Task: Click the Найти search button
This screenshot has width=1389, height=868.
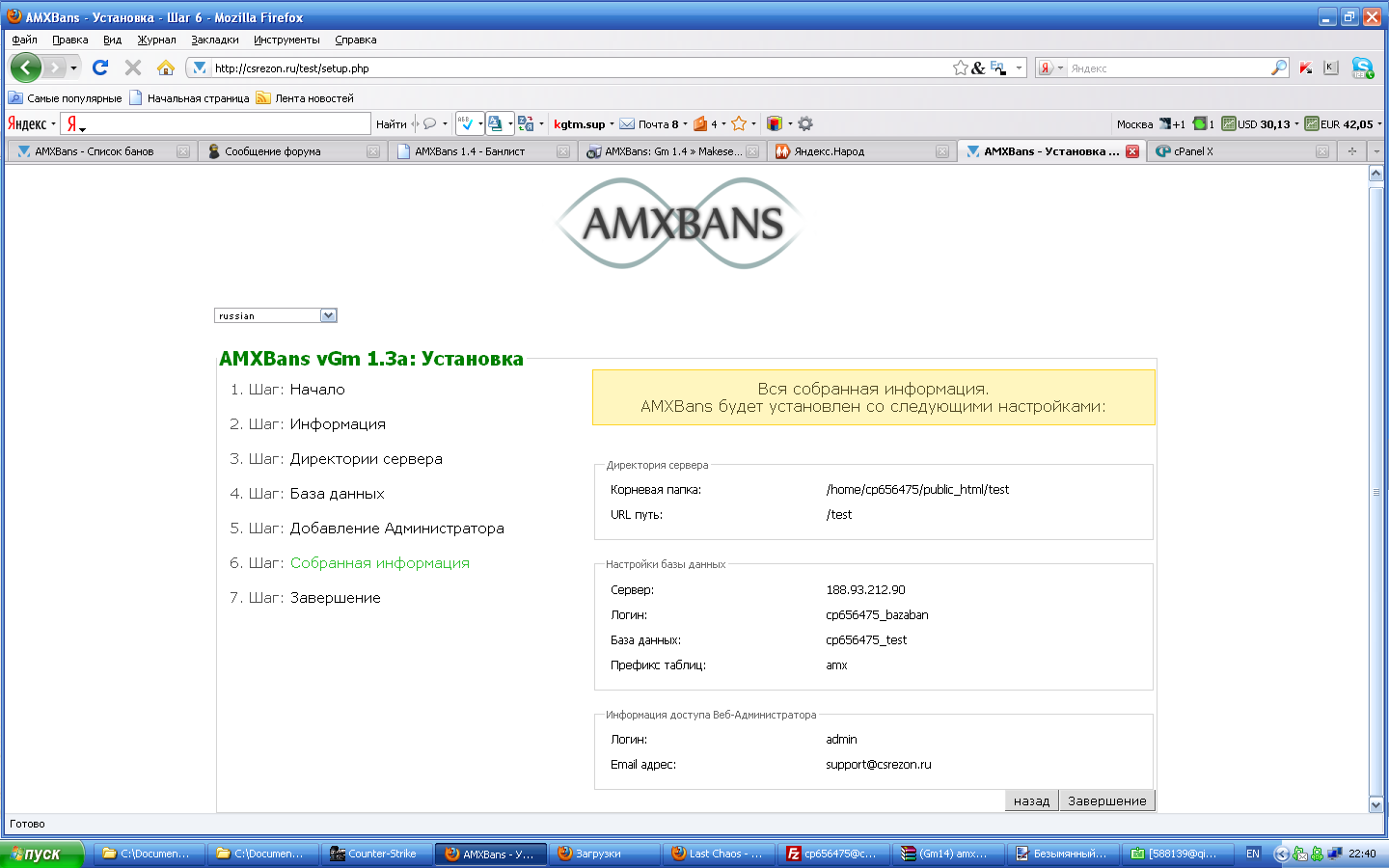Action: pos(391,123)
